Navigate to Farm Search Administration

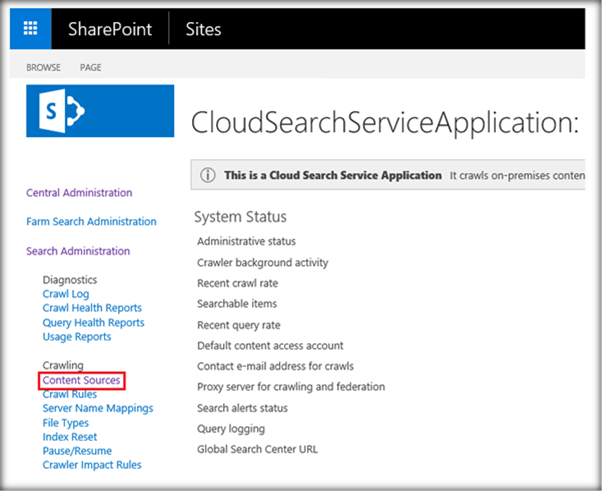(91, 222)
